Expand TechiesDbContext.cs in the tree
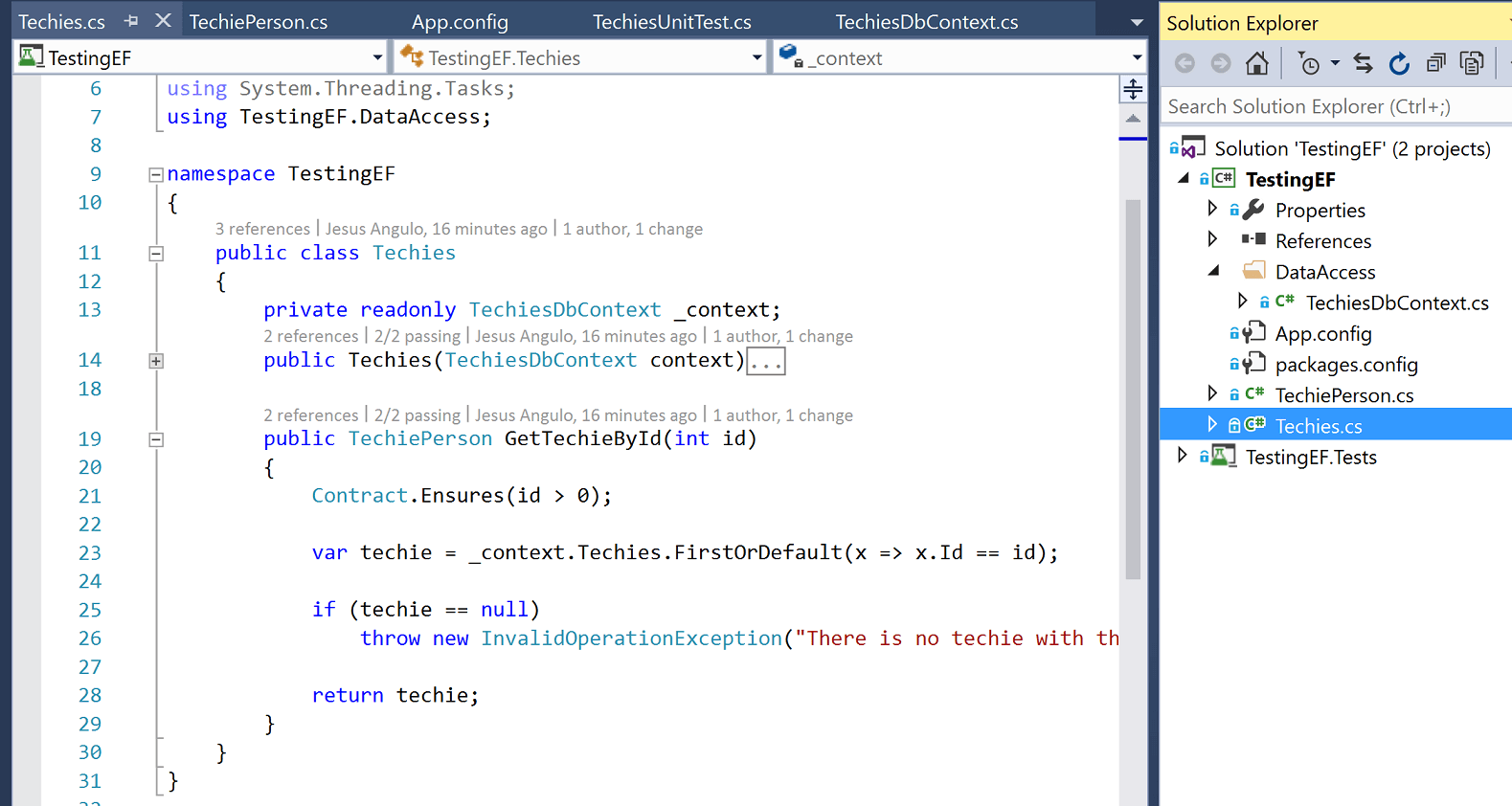This screenshot has width=1512, height=806. point(1243,302)
